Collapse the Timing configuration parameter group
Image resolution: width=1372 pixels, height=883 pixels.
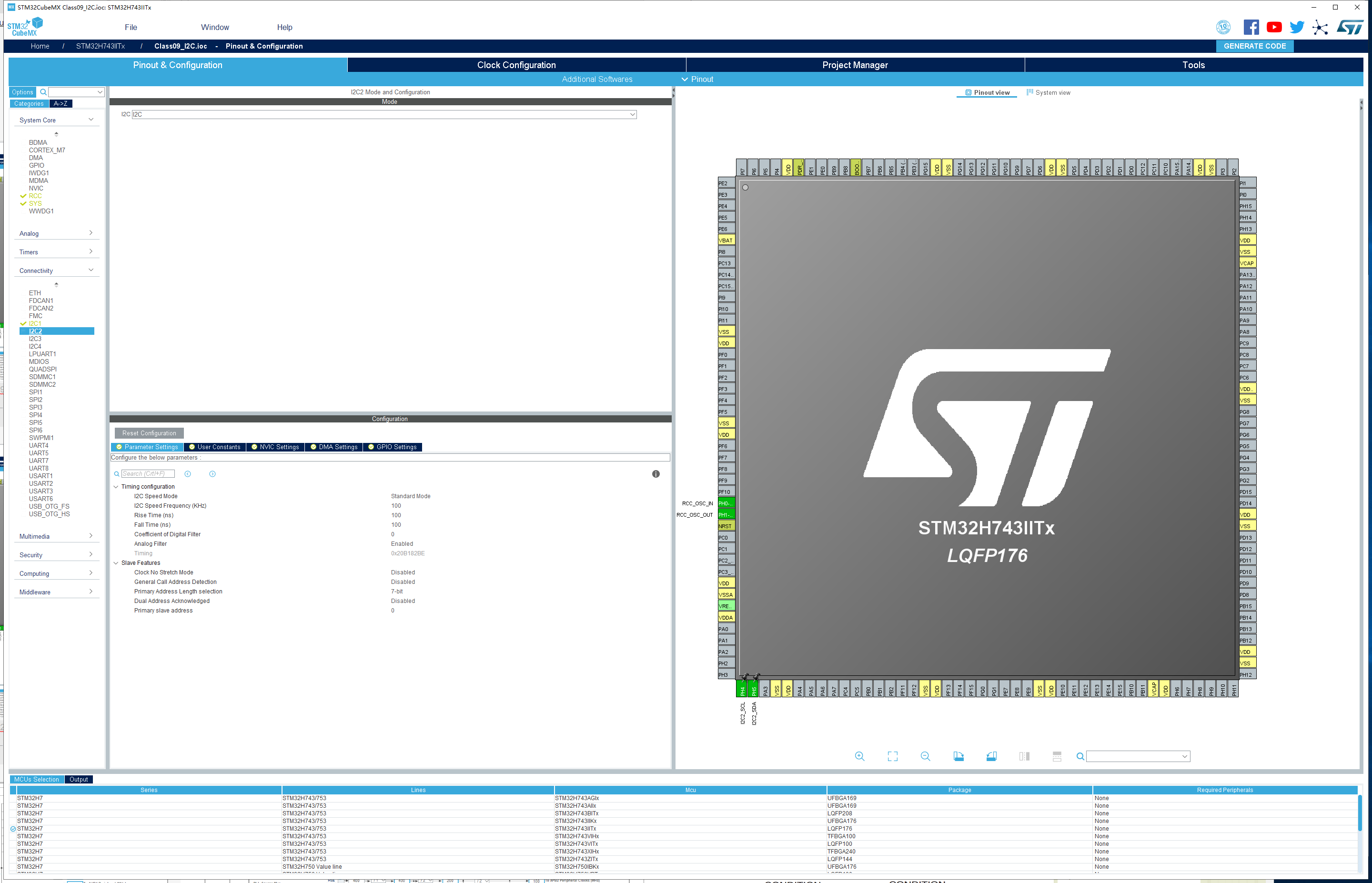click(116, 486)
